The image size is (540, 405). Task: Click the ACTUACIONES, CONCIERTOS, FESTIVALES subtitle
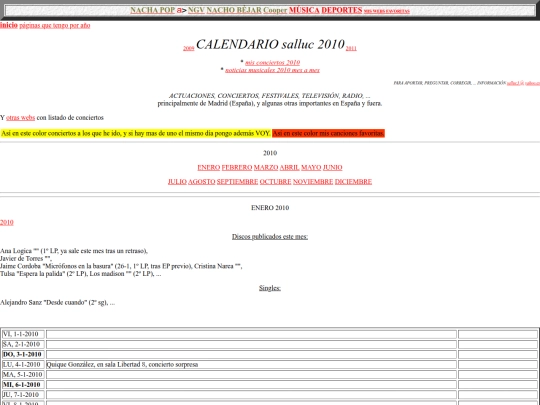(x=270, y=96)
